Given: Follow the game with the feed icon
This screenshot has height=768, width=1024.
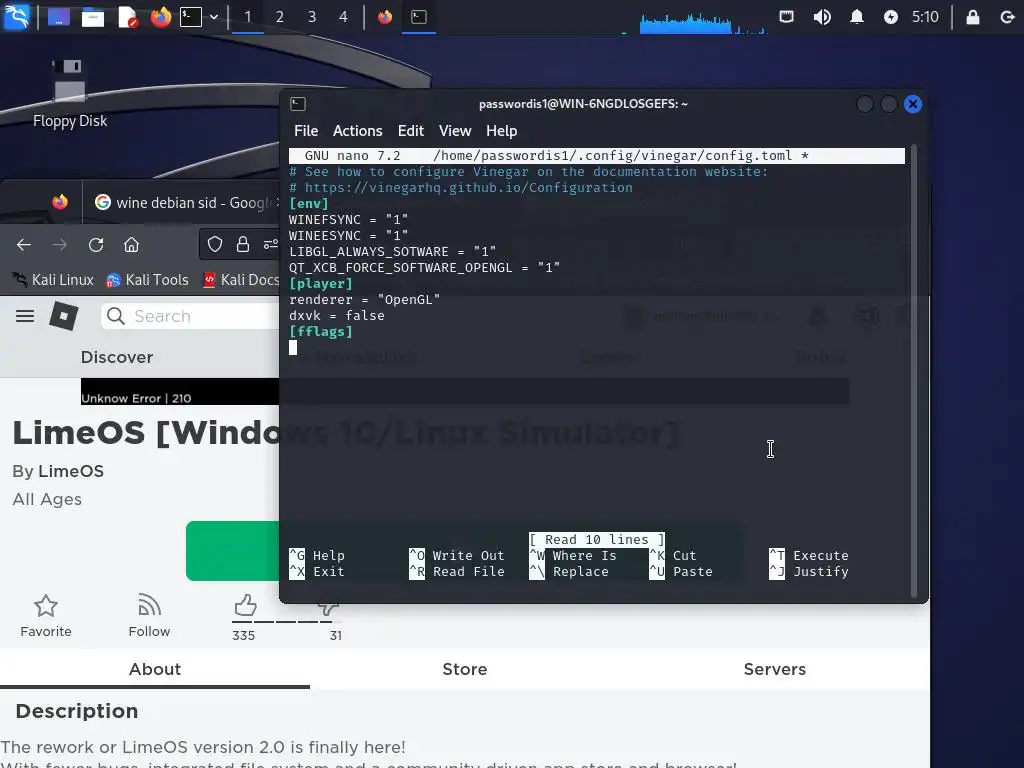Looking at the screenshot, I should 150,616.
